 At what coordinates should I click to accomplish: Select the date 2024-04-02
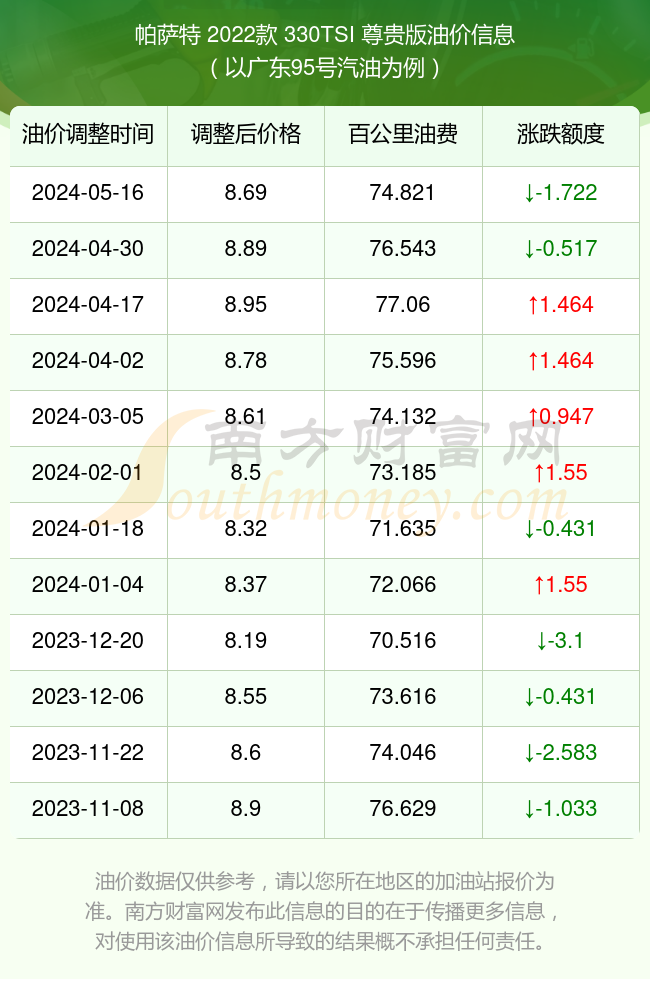[88, 361]
